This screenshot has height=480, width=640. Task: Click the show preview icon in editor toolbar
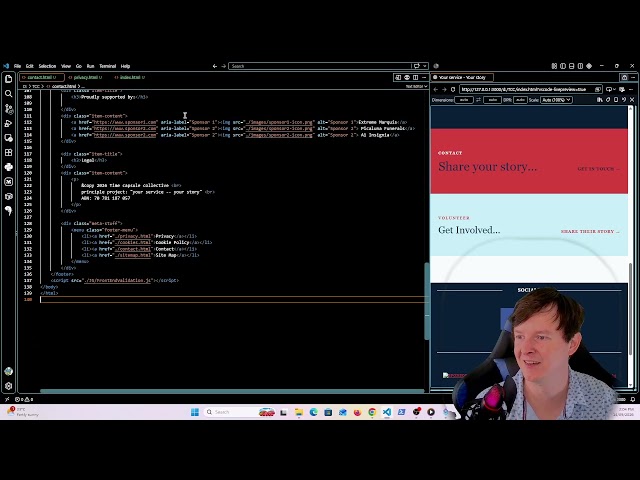(x=398, y=78)
